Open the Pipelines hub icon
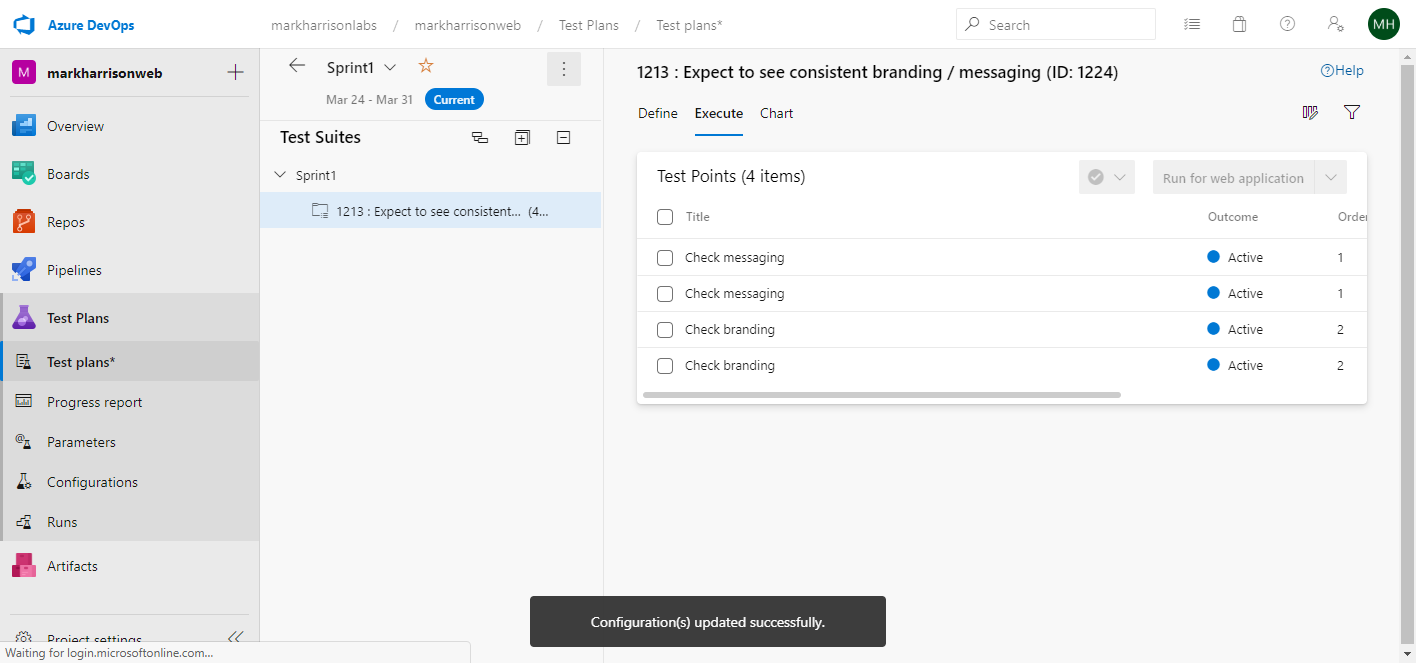This screenshot has height=663, width=1416. [x=24, y=270]
